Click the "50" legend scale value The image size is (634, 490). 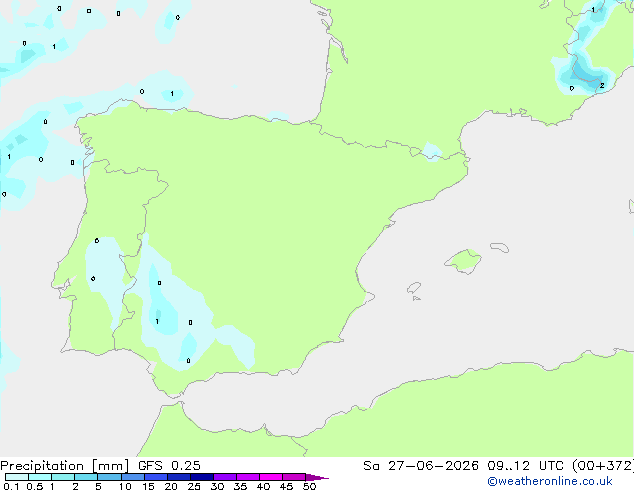309,486
